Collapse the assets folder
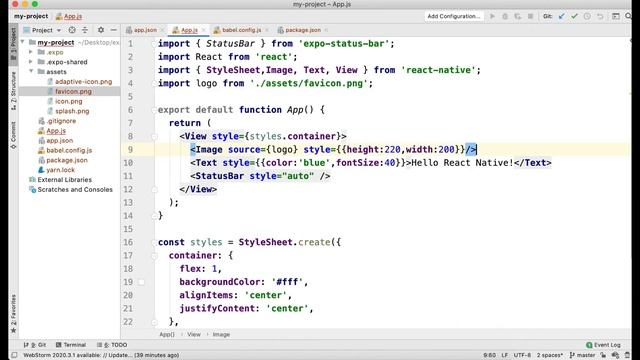This screenshot has width=640, height=360. (31, 71)
